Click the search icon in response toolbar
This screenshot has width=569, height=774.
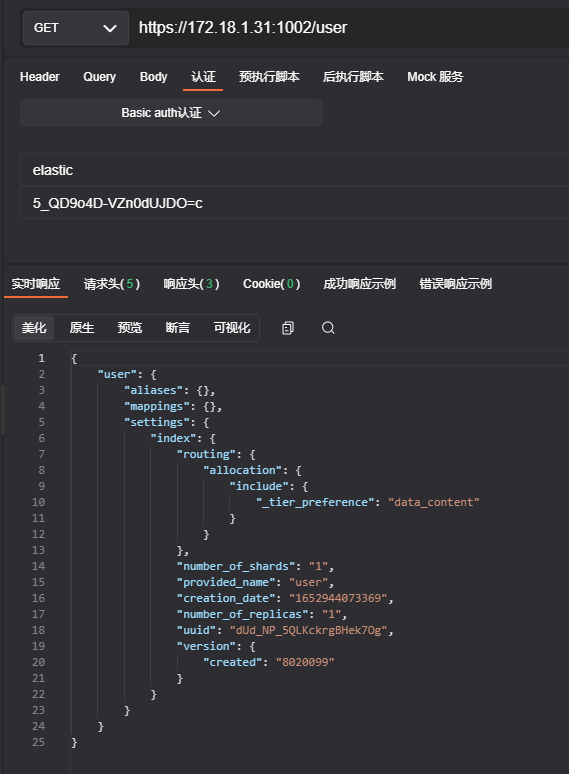click(x=328, y=328)
